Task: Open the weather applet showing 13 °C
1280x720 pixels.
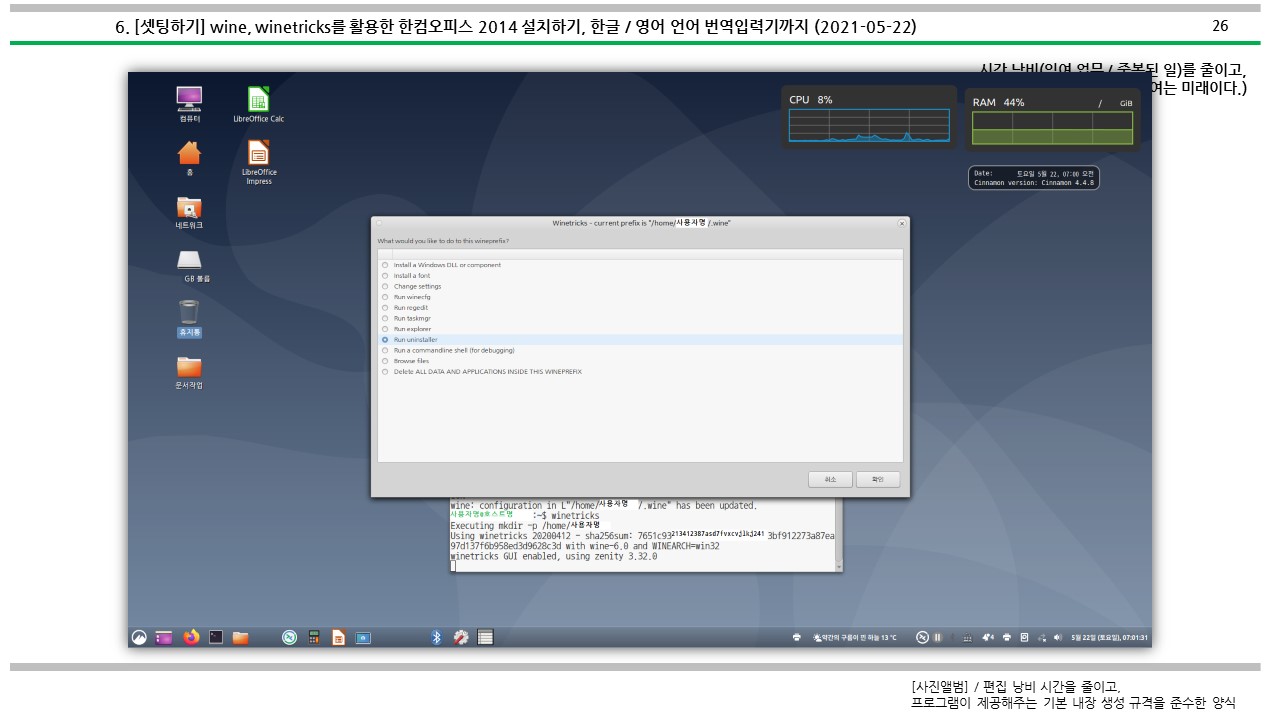Action: coord(856,637)
